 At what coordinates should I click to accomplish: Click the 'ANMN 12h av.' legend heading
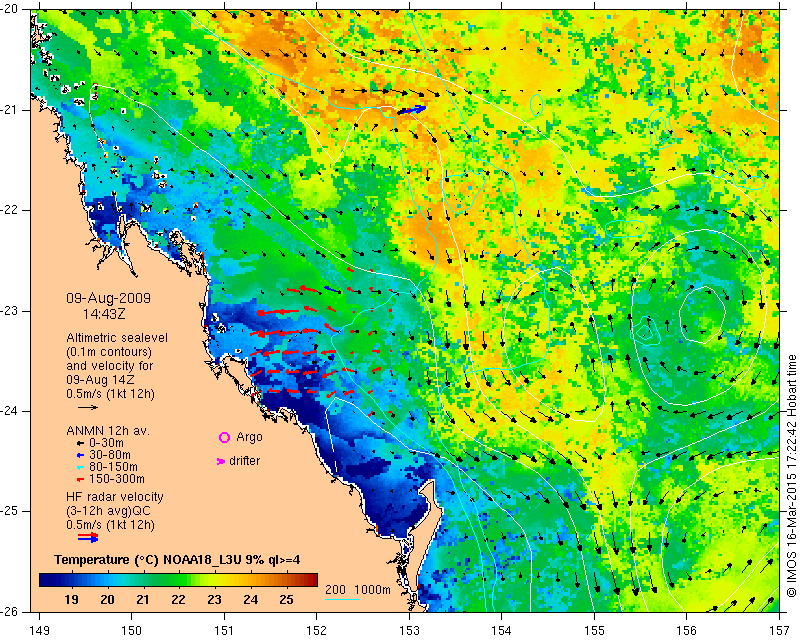[108, 431]
